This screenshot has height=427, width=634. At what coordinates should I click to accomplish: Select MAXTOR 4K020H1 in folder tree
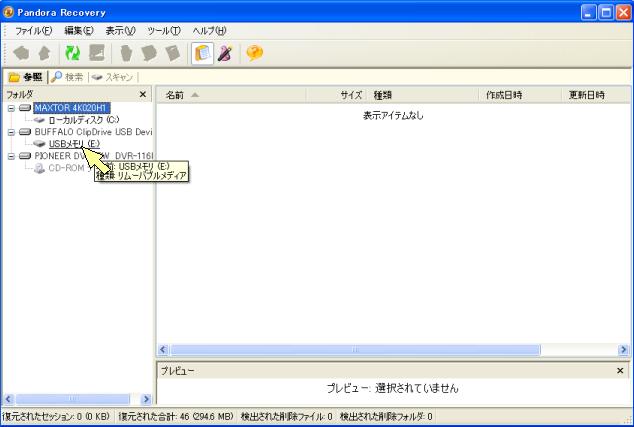pos(72,108)
